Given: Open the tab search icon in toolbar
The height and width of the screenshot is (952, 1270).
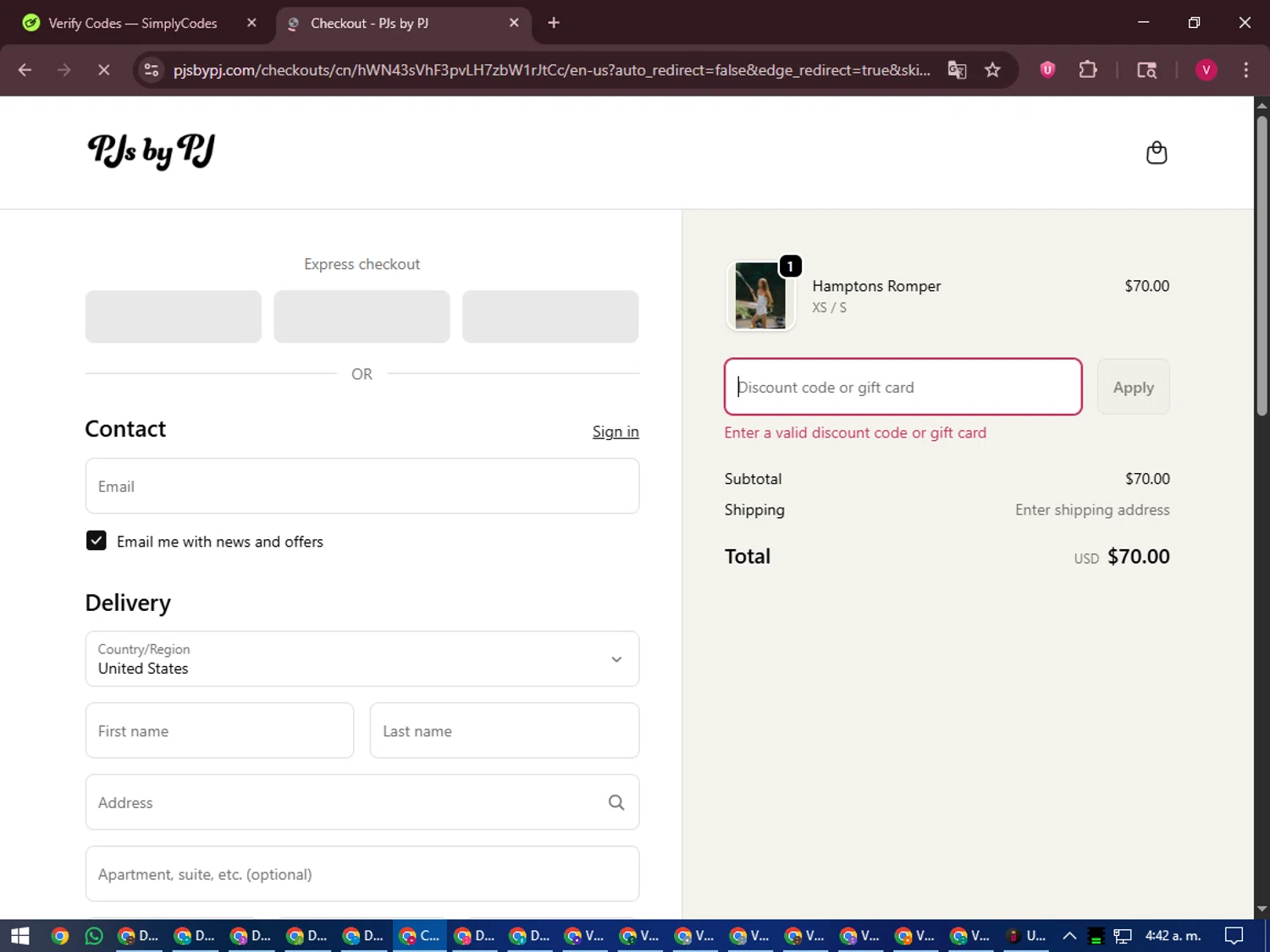Looking at the screenshot, I should pos(1146,70).
